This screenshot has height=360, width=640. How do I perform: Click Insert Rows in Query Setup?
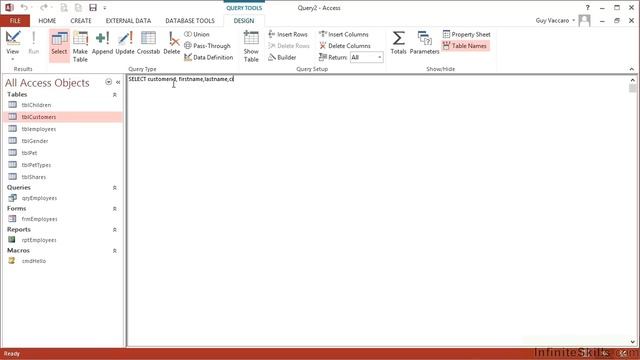pos(288,34)
